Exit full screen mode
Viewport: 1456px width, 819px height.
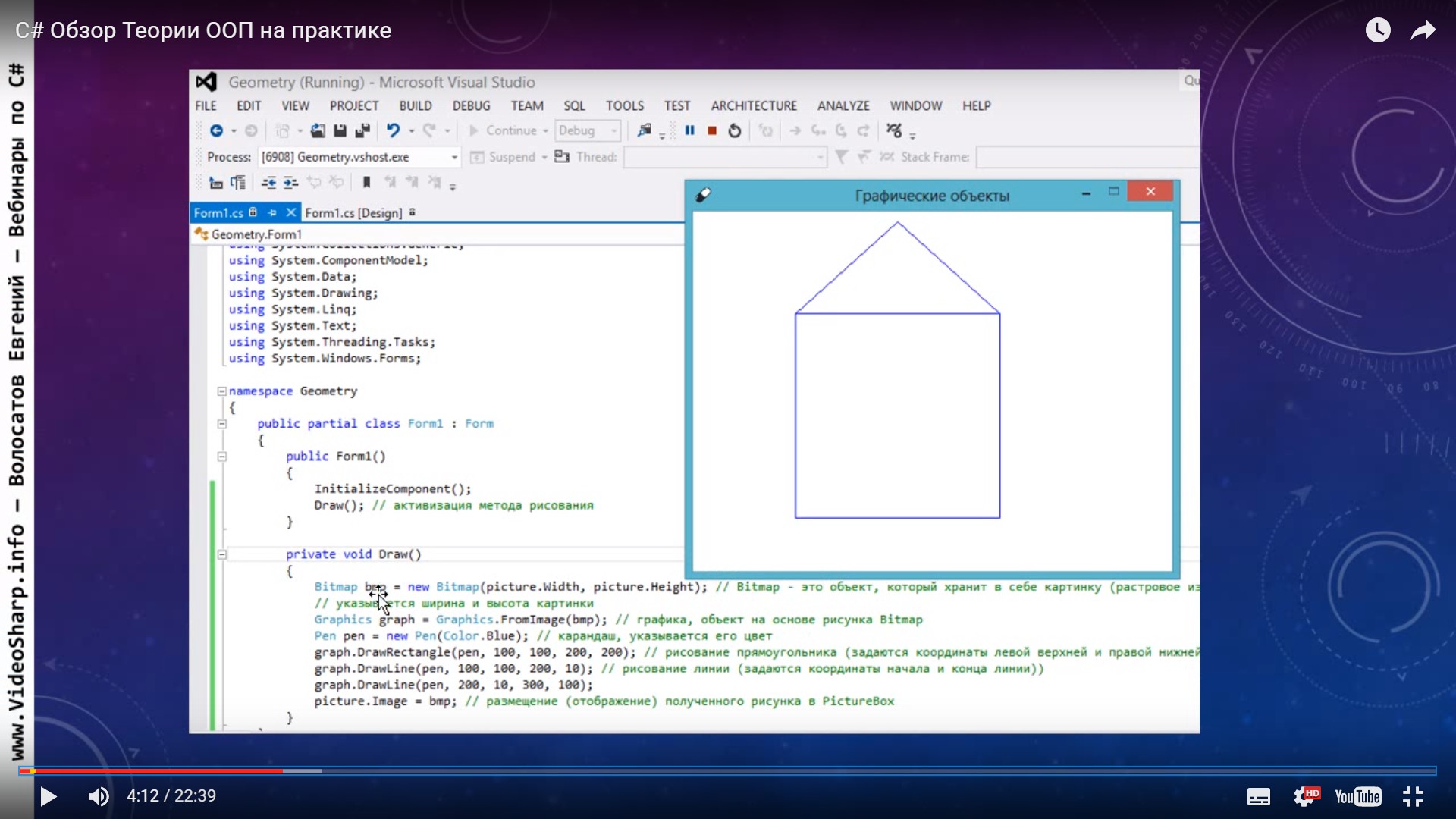pyautogui.click(x=1413, y=796)
